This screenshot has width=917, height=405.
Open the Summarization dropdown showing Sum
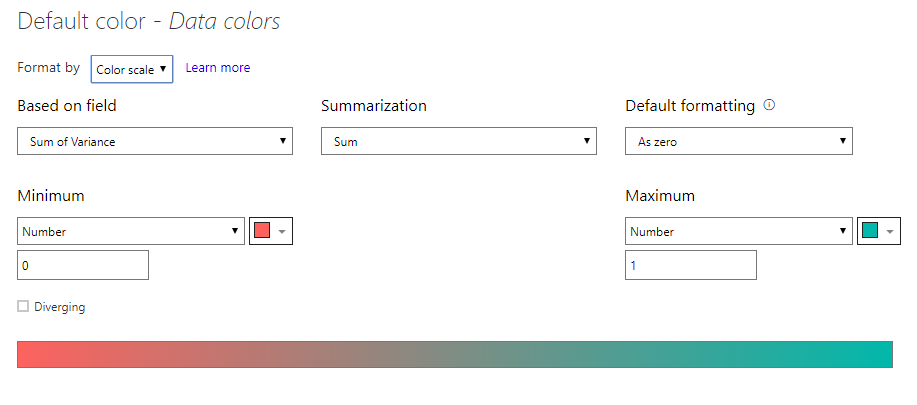pyautogui.click(x=458, y=141)
